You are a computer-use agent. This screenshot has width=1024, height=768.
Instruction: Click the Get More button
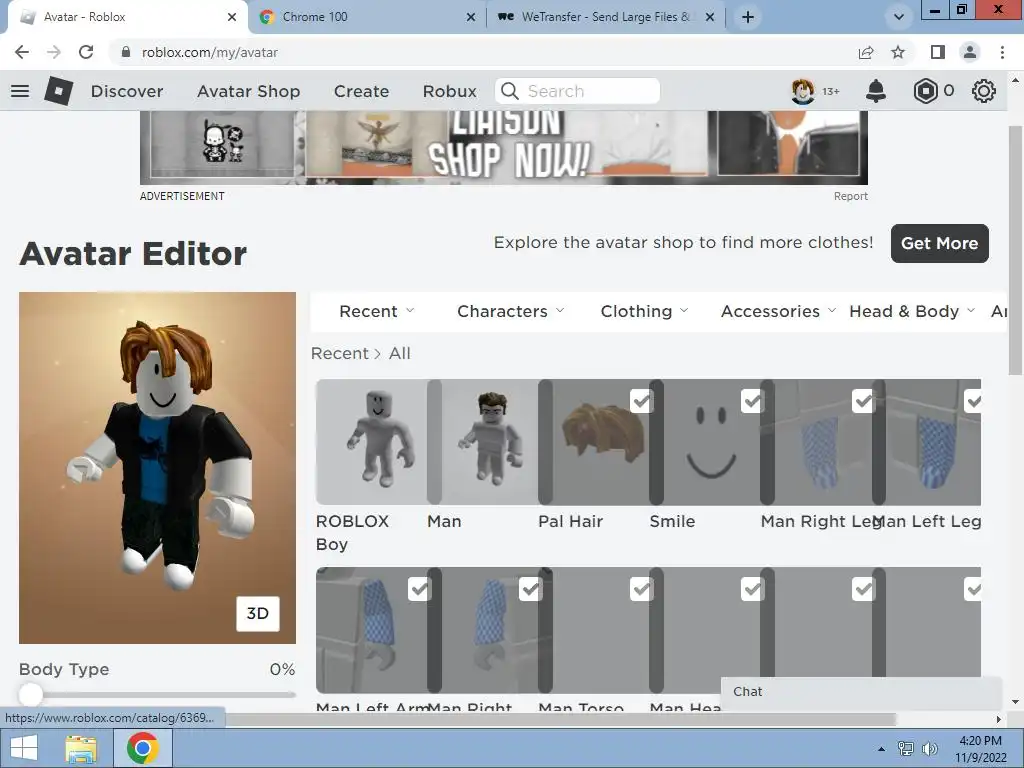pyautogui.click(x=940, y=243)
